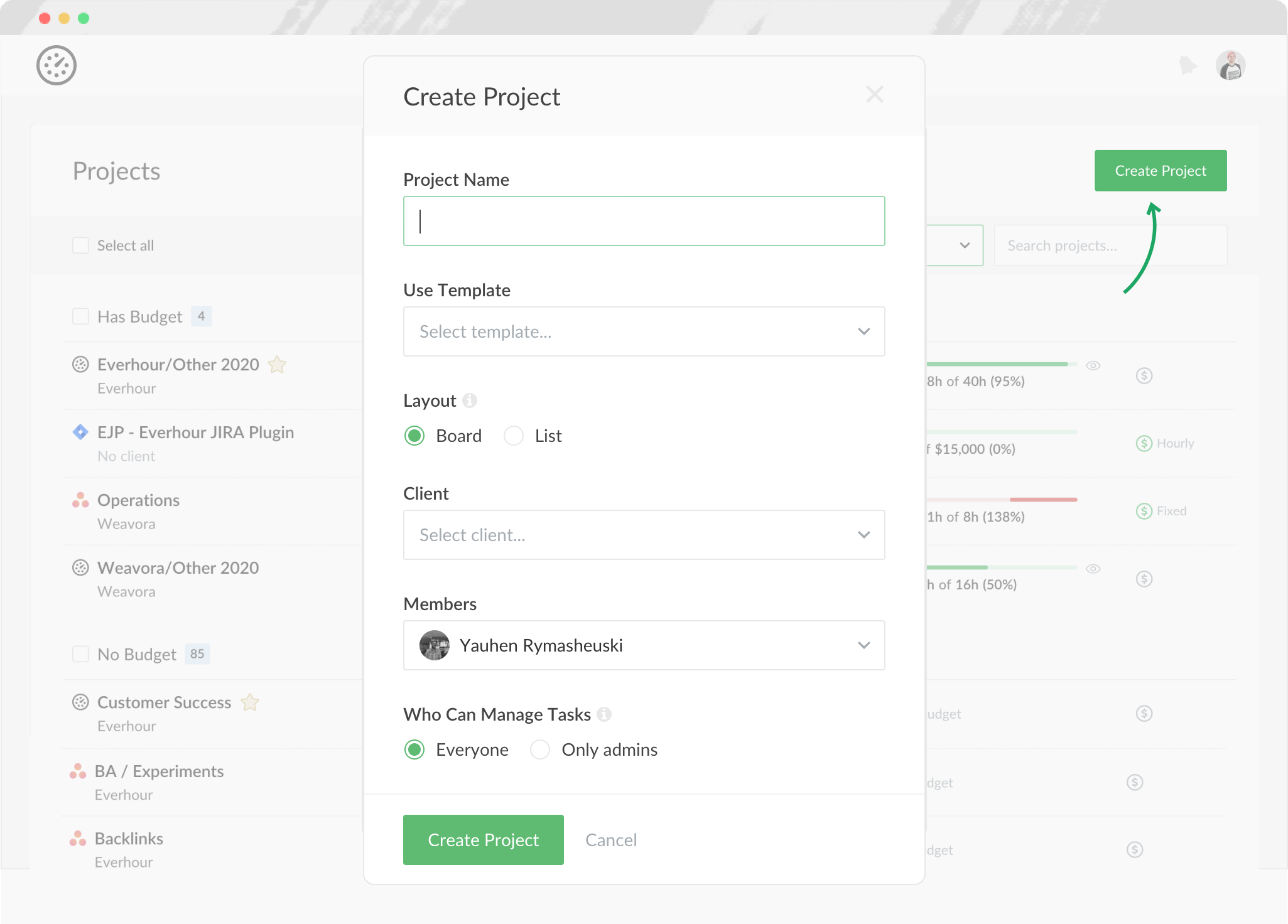Click the info icon next to Who Can Manage Tasks
The height and width of the screenshot is (924, 1288).
(603, 714)
